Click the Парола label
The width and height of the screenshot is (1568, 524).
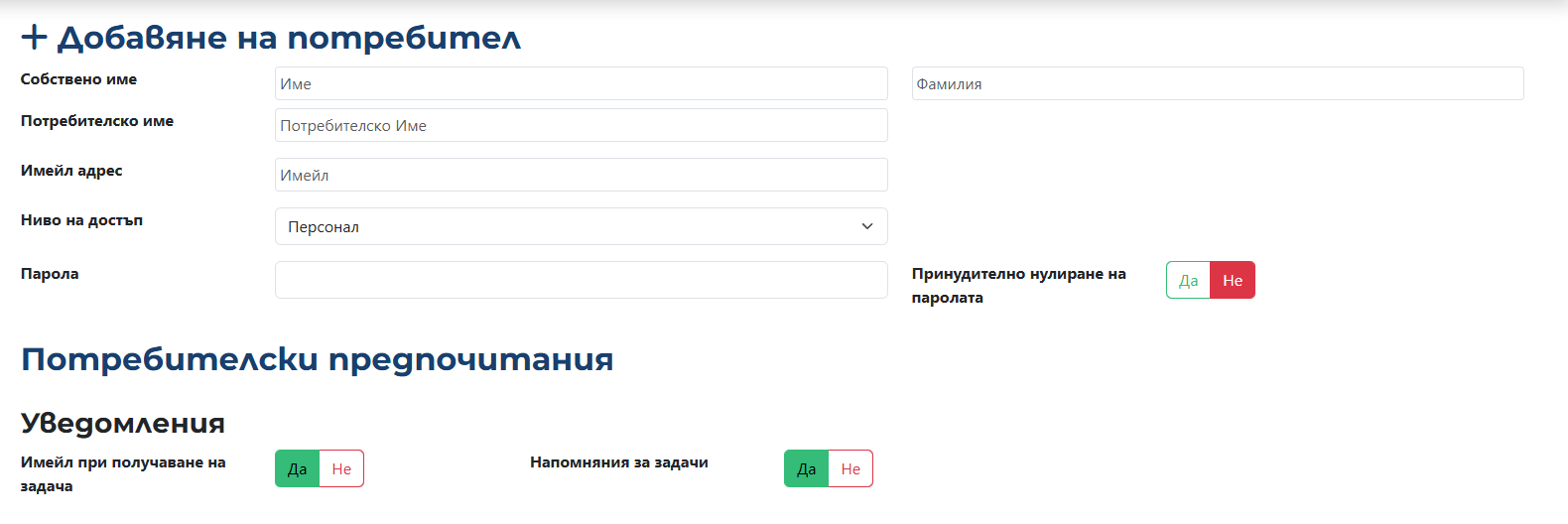pos(50,274)
